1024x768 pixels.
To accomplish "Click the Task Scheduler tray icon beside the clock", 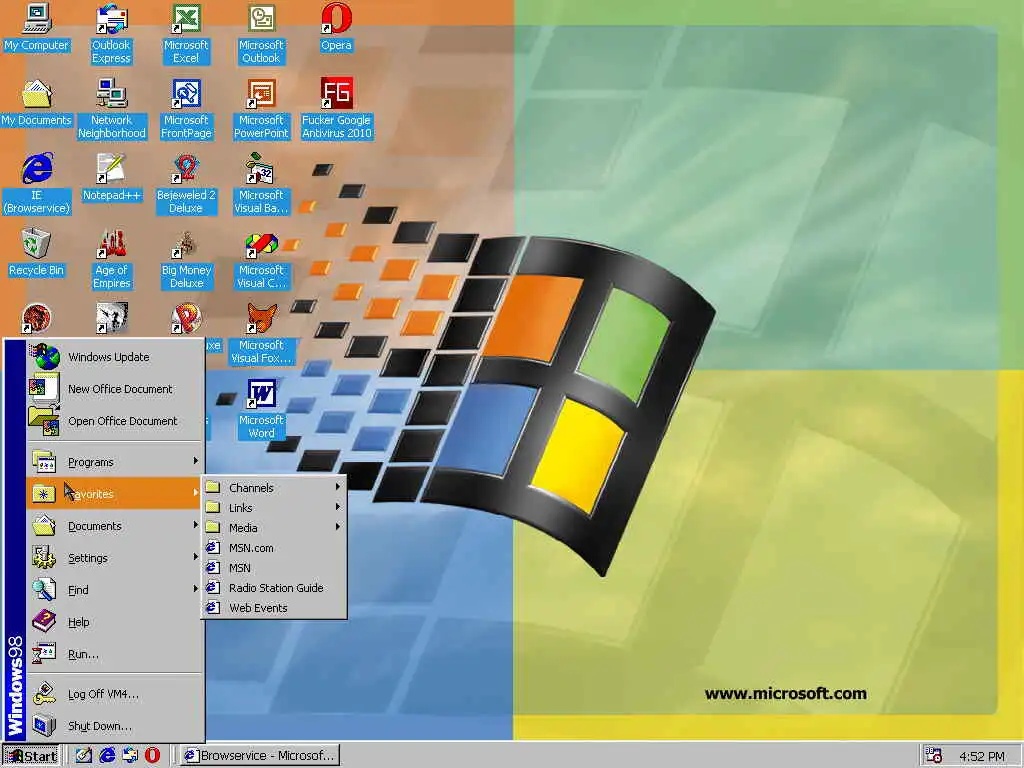I will [x=933, y=756].
